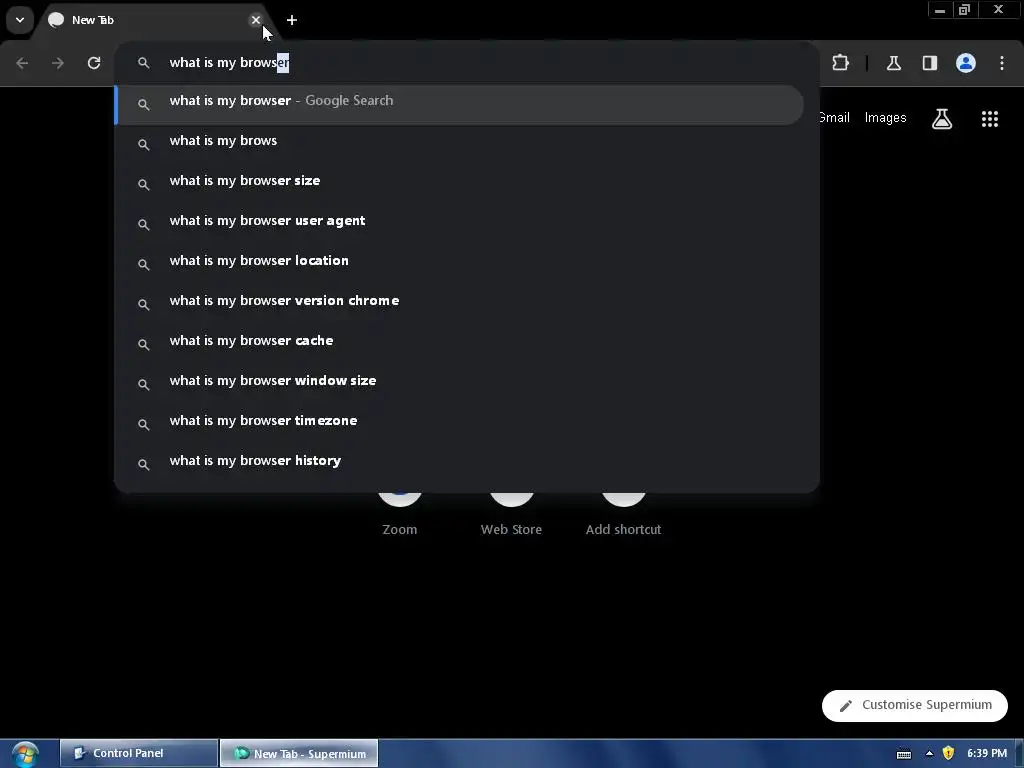Click New Tab - Supermium taskbar item

pos(299,753)
